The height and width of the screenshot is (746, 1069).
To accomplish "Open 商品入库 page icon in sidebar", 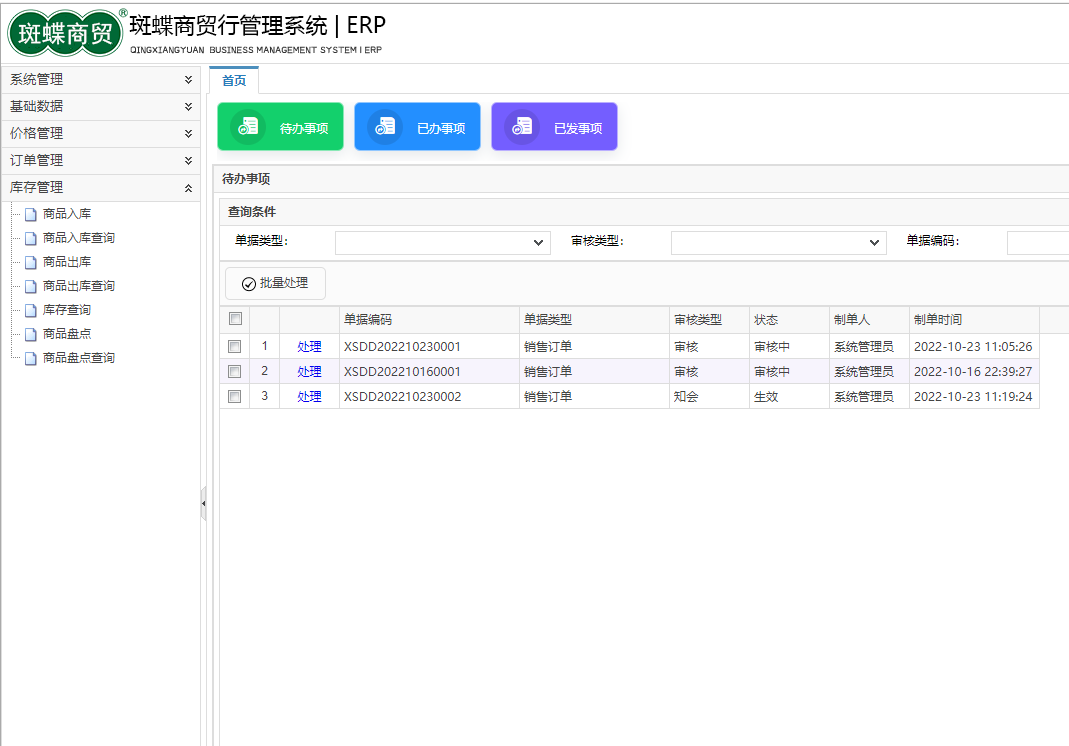I will pyautogui.click(x=30, y=214).
